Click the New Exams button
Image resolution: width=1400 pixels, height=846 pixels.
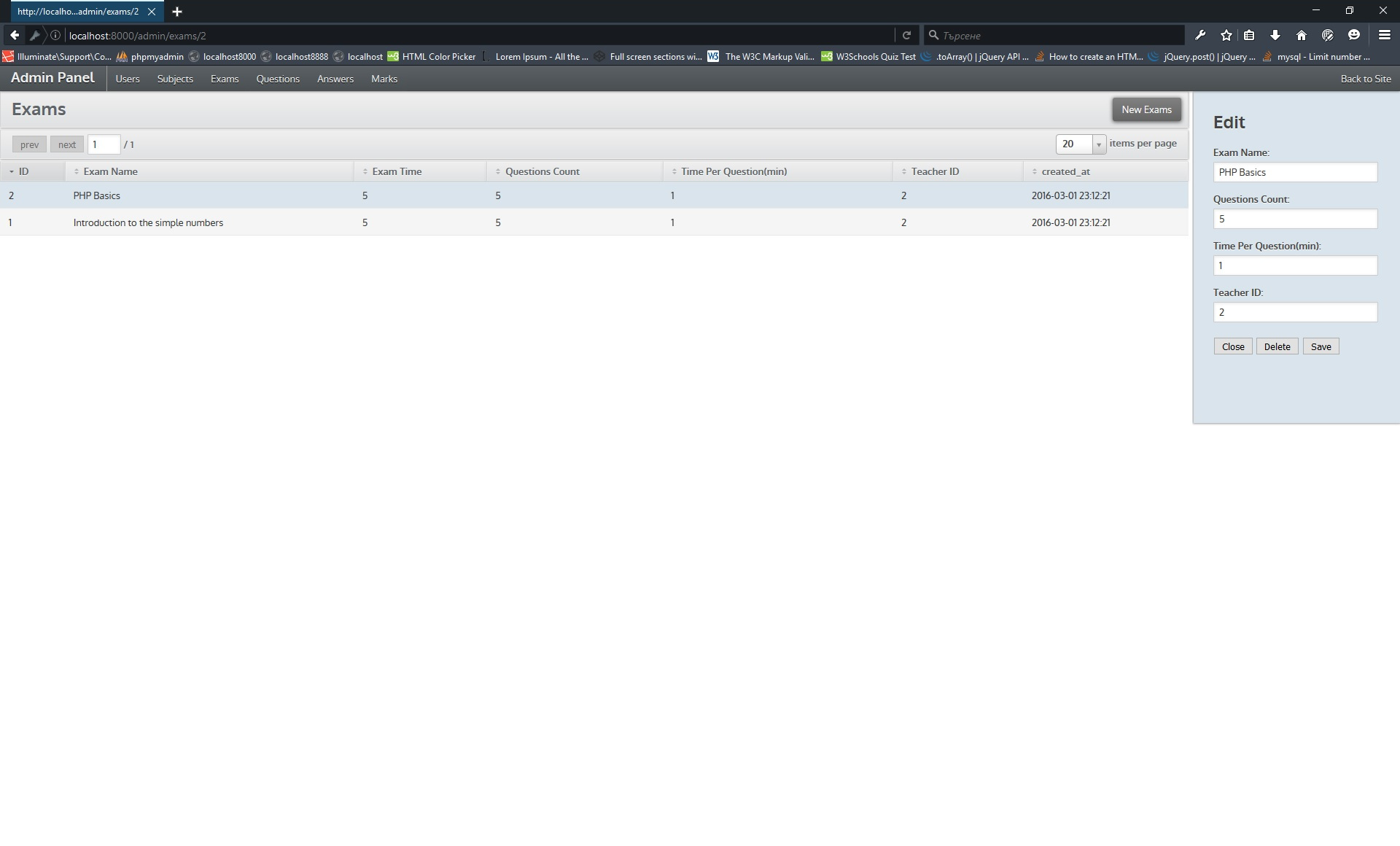[x=1146, y=109]
